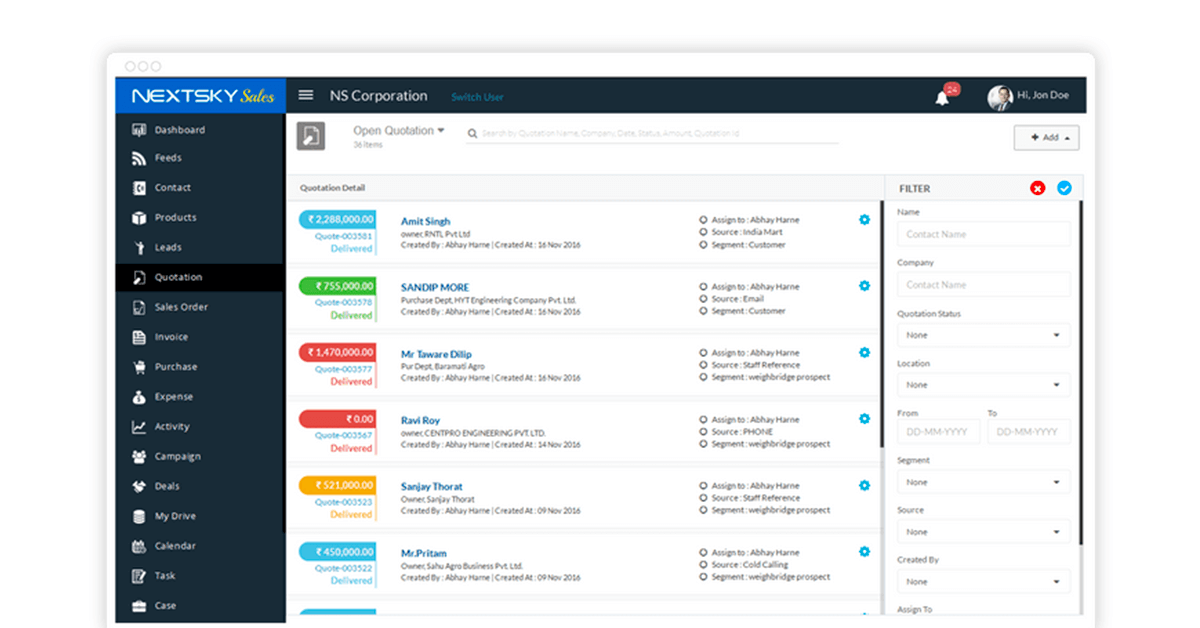Apply filter with the blue checkmark icon
1200x628 pixels.
1064,188
